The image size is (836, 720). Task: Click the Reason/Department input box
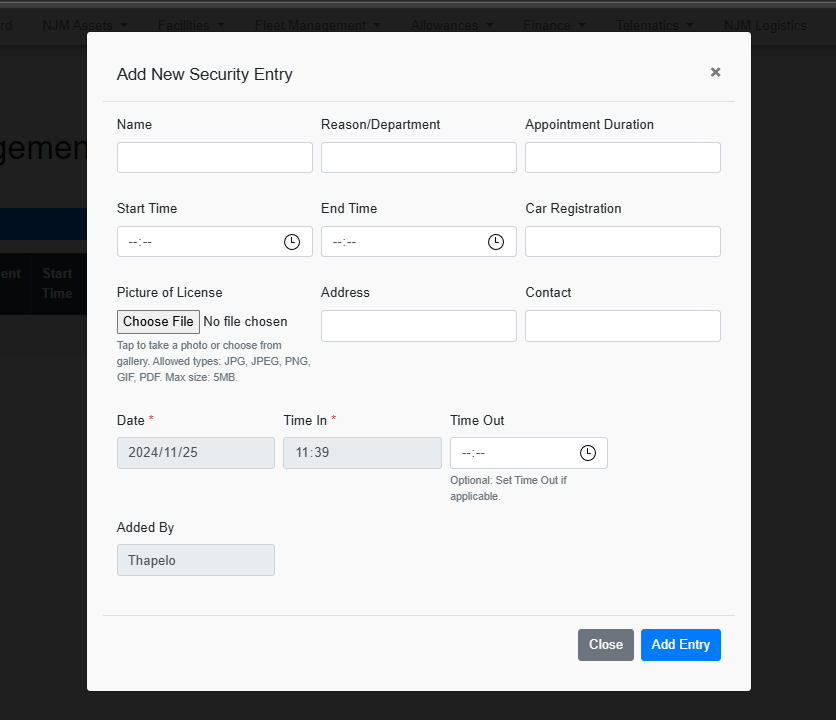[419, 158]
